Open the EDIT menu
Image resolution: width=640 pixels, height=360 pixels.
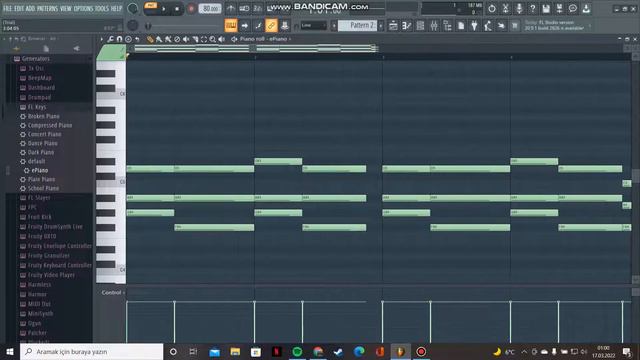point(19,8)
